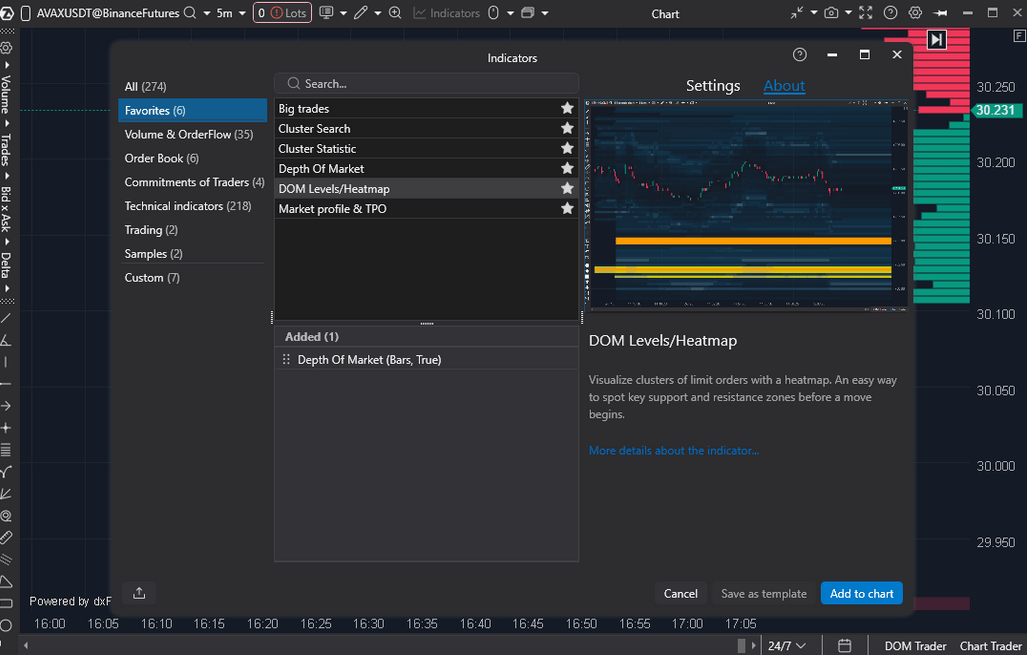1027x655 pixels.
Task: Toggle fullscreen mode icon in the header
Action: tap(866, 13)
